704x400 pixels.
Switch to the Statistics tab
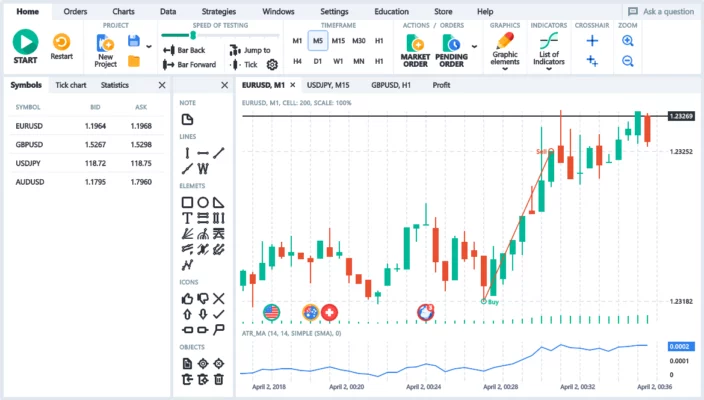tap(114, 85)
